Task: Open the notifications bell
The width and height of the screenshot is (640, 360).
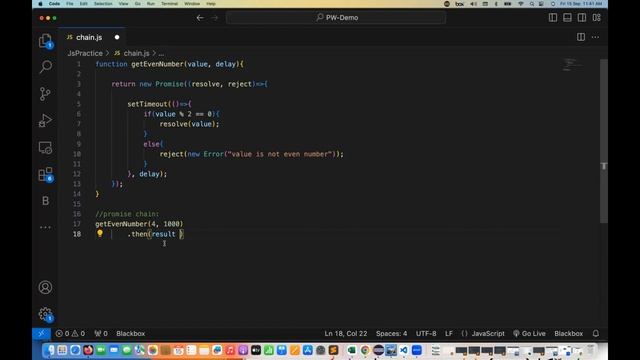Action: click(x=596, y=333)
